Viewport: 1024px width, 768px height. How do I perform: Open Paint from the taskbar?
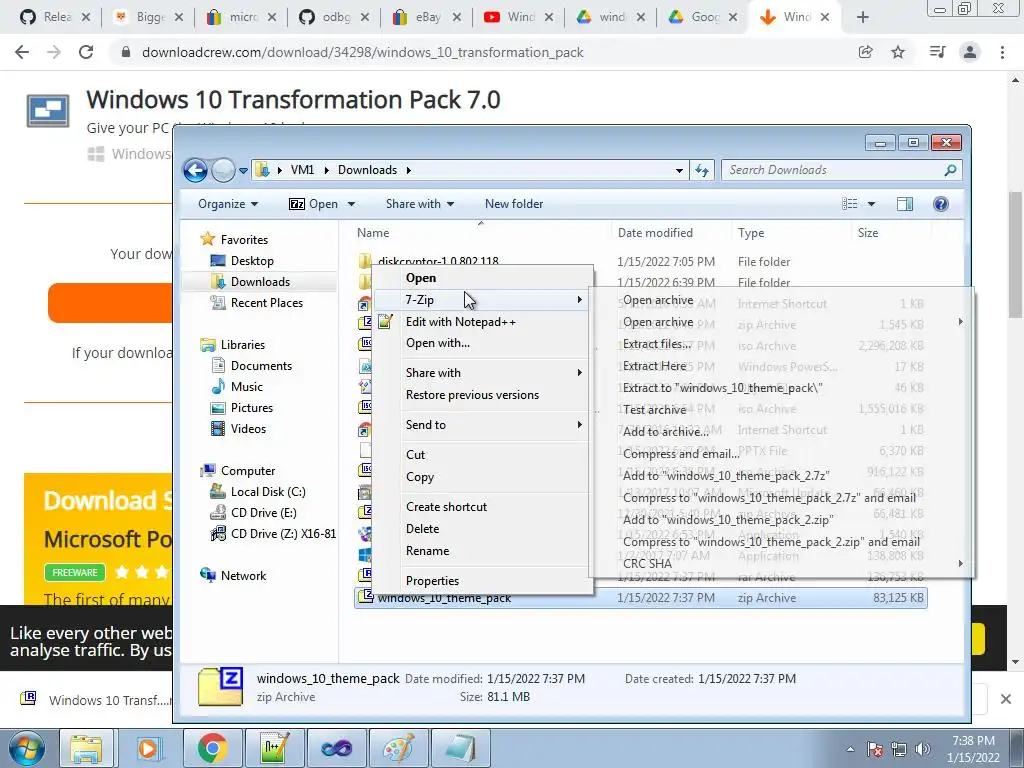coord(398,748)
